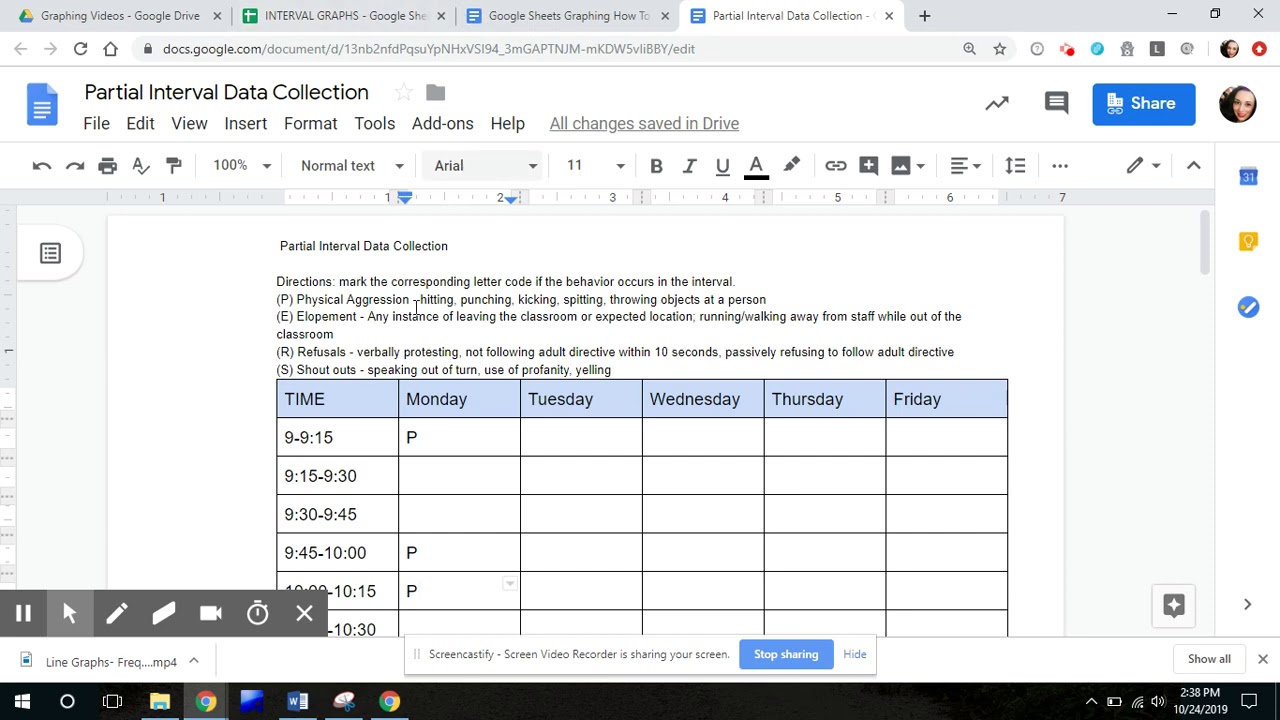Viewport: 1280px width, 720px height.
Task: Open the View menu
Action: click(189, 123)
